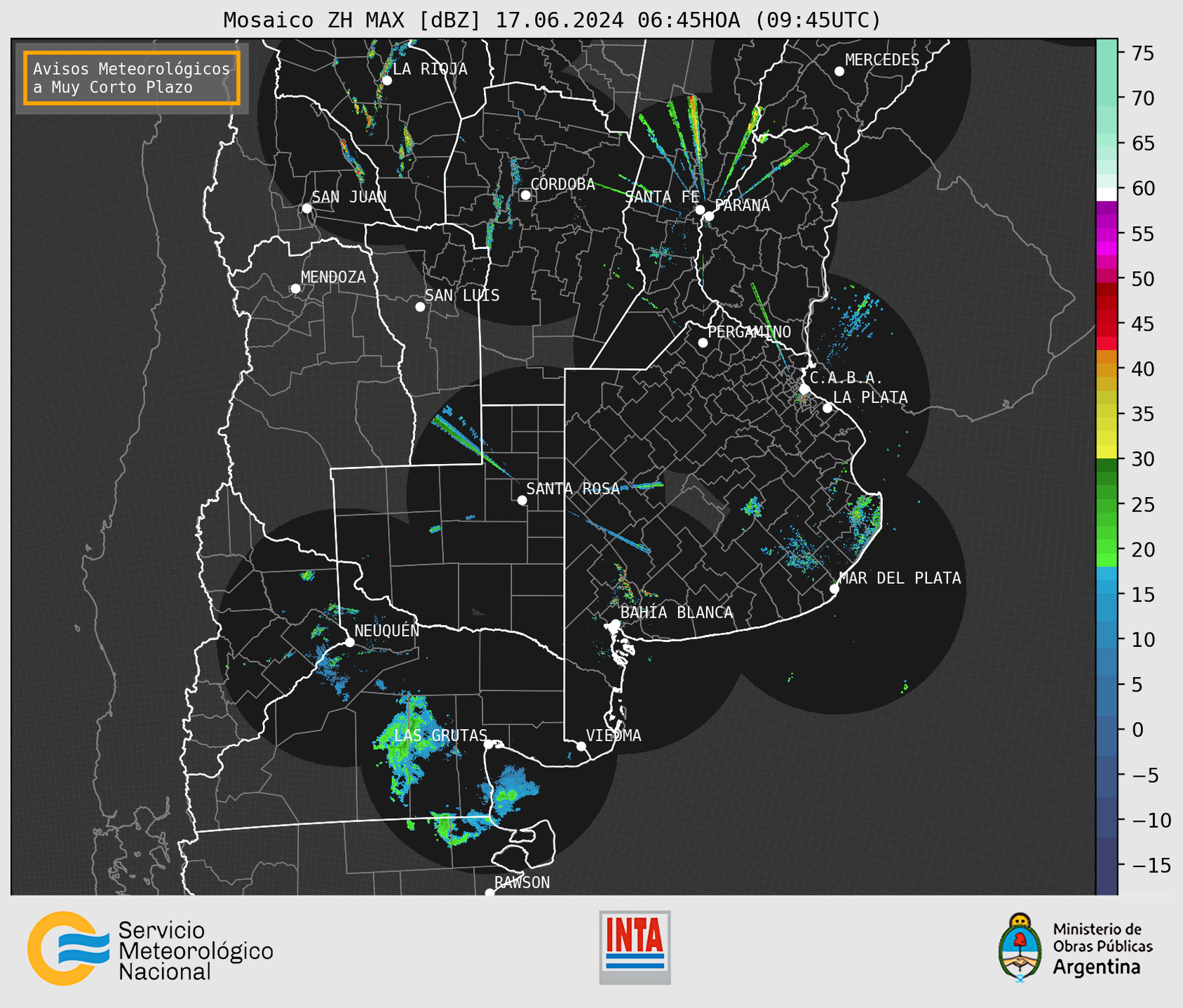Click the MERCEDES label text
Screen dimensions: 1183x1008
point(882,60)
